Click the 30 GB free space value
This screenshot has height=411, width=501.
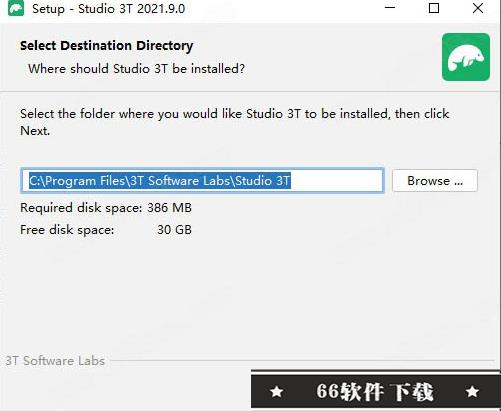point(174,230)
